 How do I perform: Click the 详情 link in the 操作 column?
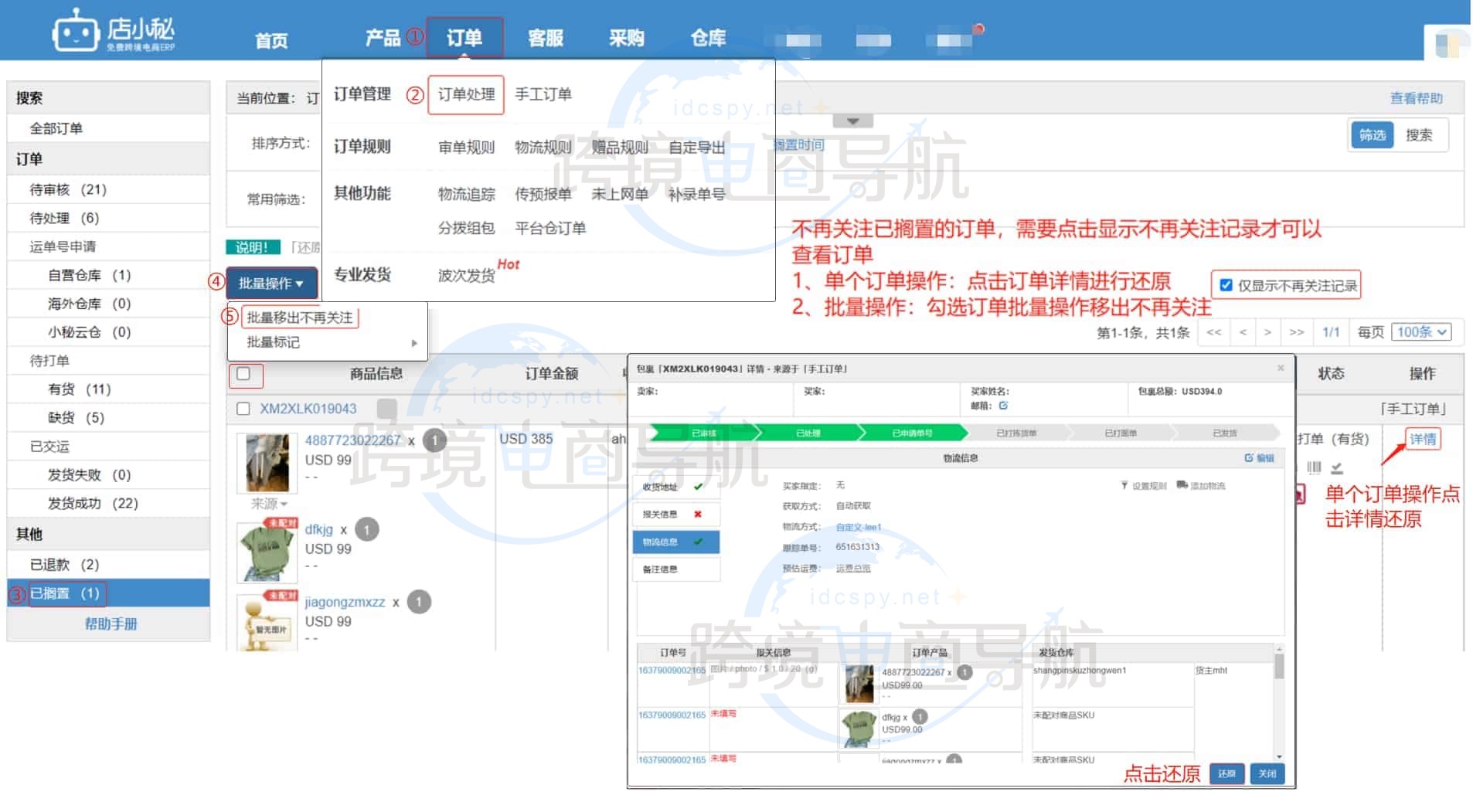tap(1422, 439)
